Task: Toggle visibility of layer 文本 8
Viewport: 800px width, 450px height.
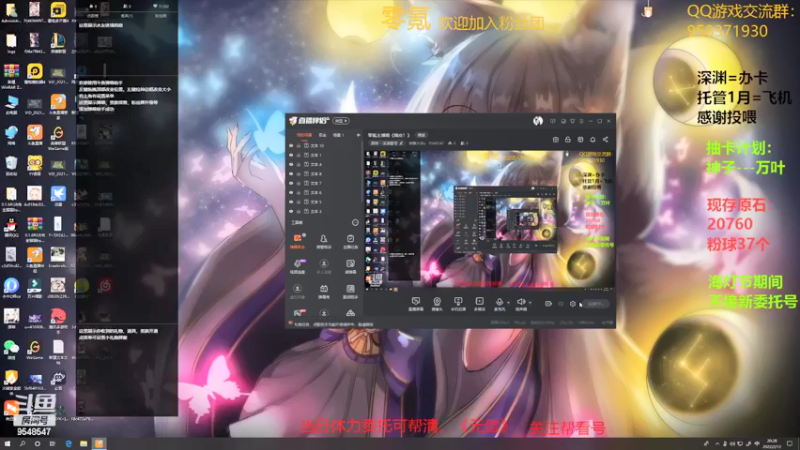Action: tap(291, 174)
